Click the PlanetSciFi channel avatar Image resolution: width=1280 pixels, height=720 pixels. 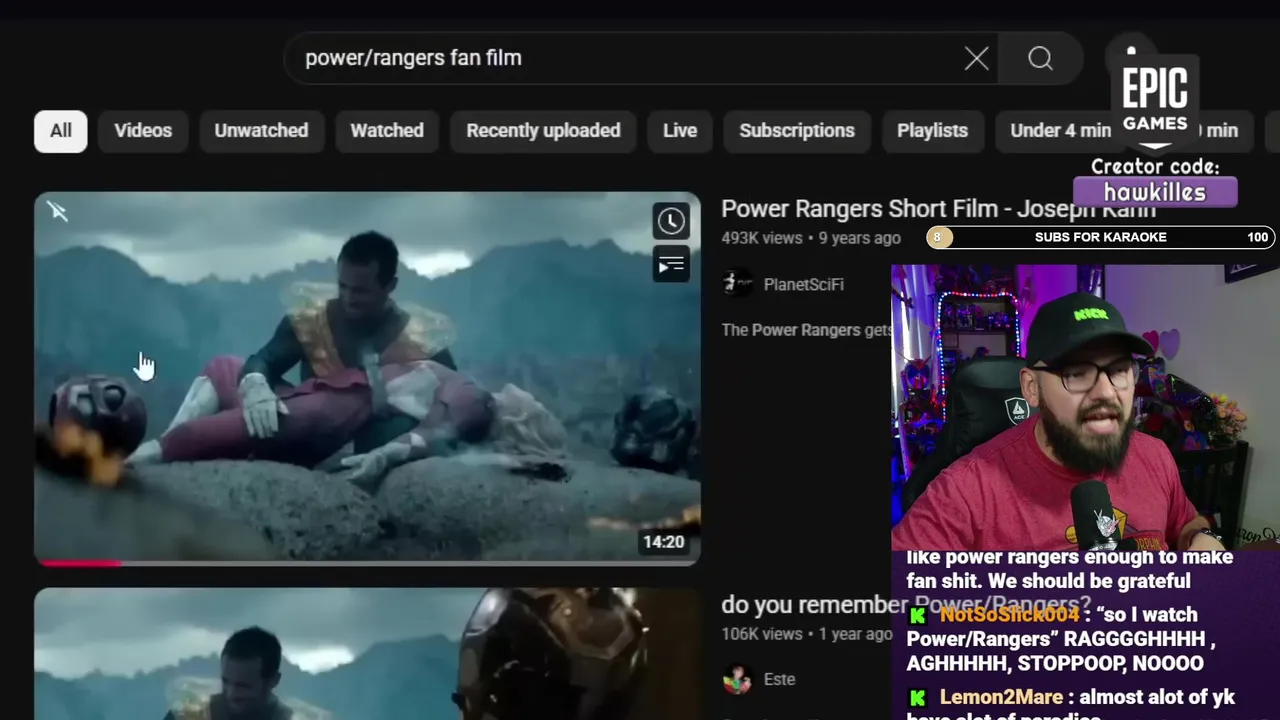(x=737, y=284)
